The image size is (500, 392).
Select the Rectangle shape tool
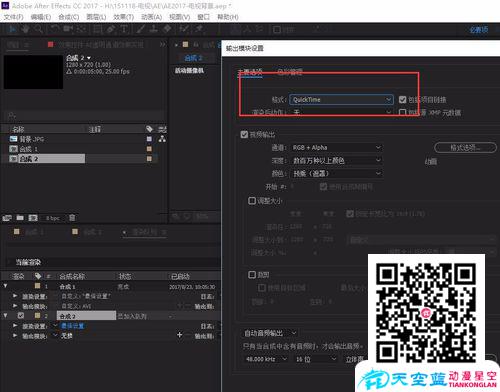(x=98, y=29)
